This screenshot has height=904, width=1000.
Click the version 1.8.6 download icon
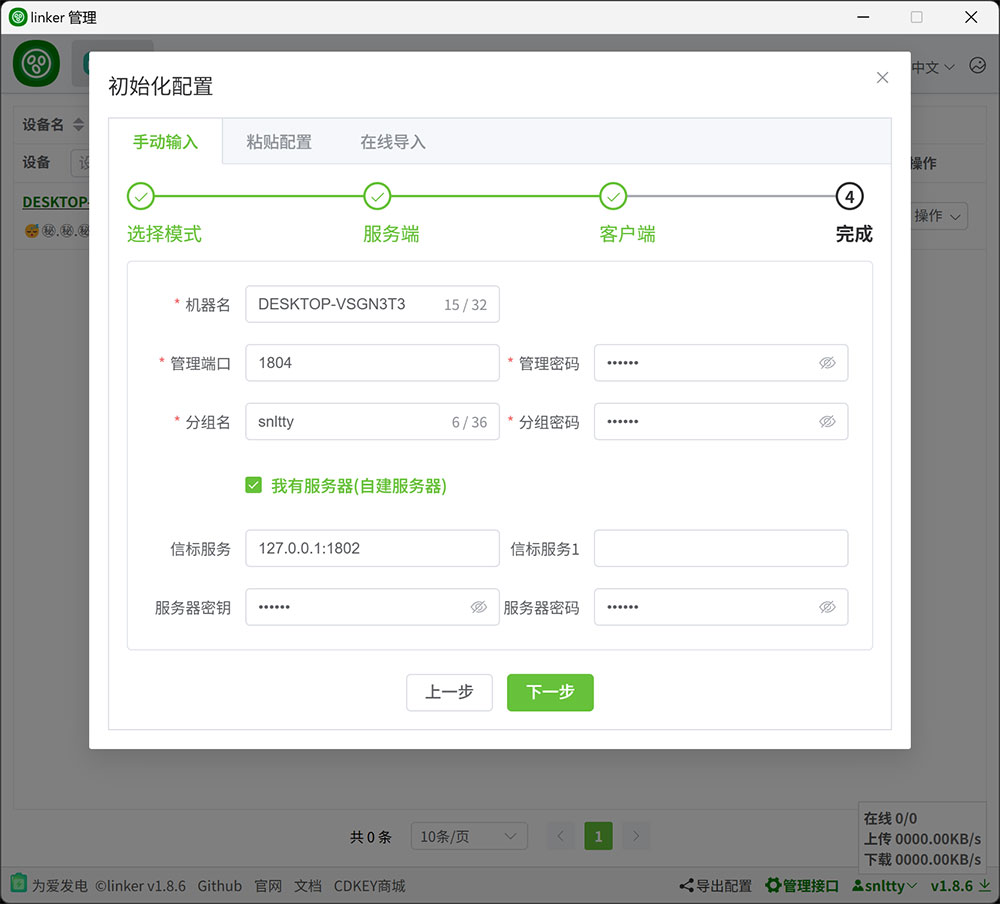[984, 885]
